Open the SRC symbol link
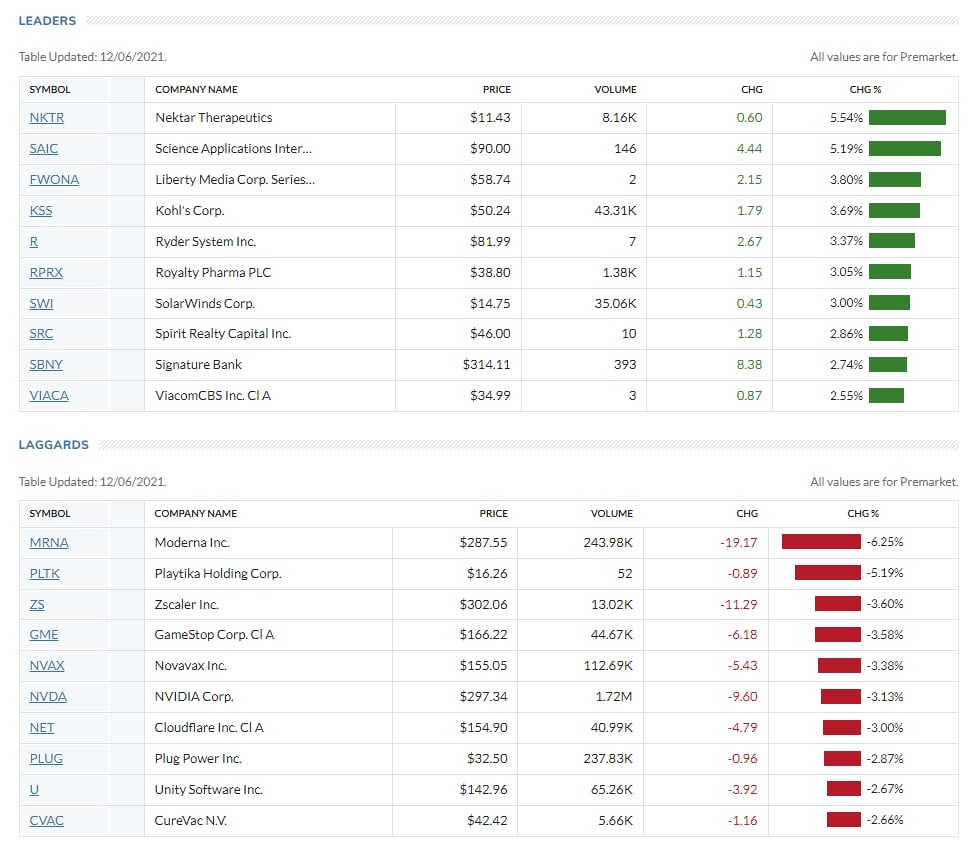Screen dimensions: 973x845 41,334
